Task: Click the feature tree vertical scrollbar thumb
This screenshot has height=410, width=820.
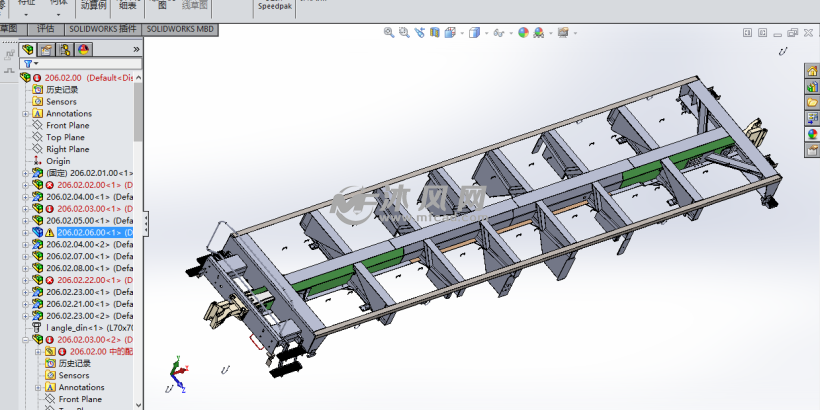Action: pyautogui.click(x=138, y=112)
